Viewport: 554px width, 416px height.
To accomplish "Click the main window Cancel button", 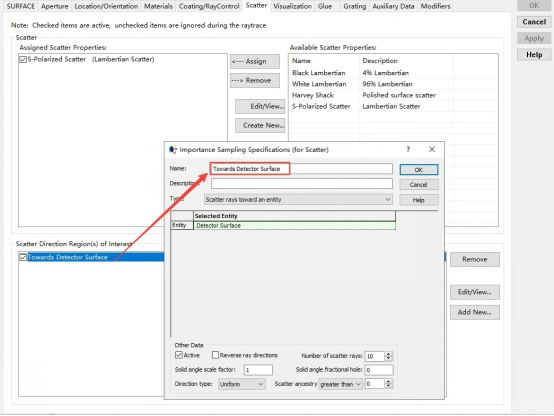I will pos(534,22).
